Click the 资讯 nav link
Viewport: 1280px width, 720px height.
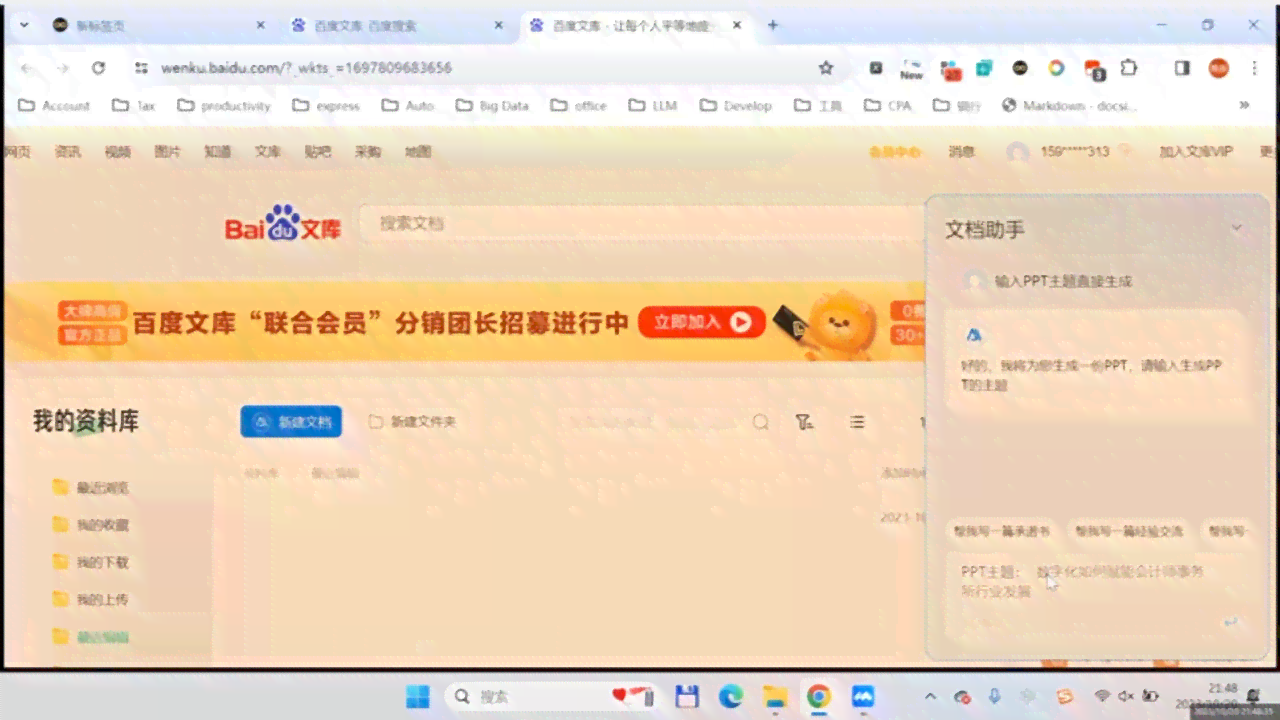tap(68, 152)
